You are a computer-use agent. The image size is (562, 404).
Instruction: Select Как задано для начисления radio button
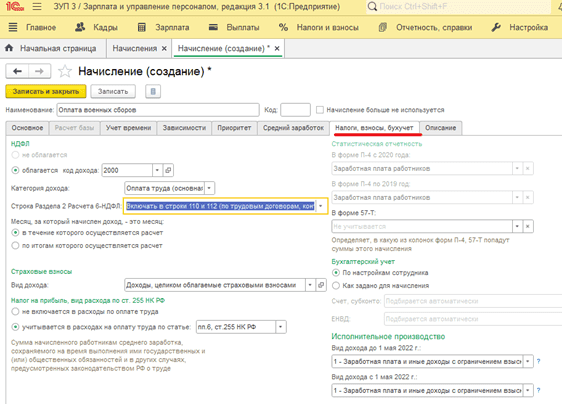coord(336,286)
